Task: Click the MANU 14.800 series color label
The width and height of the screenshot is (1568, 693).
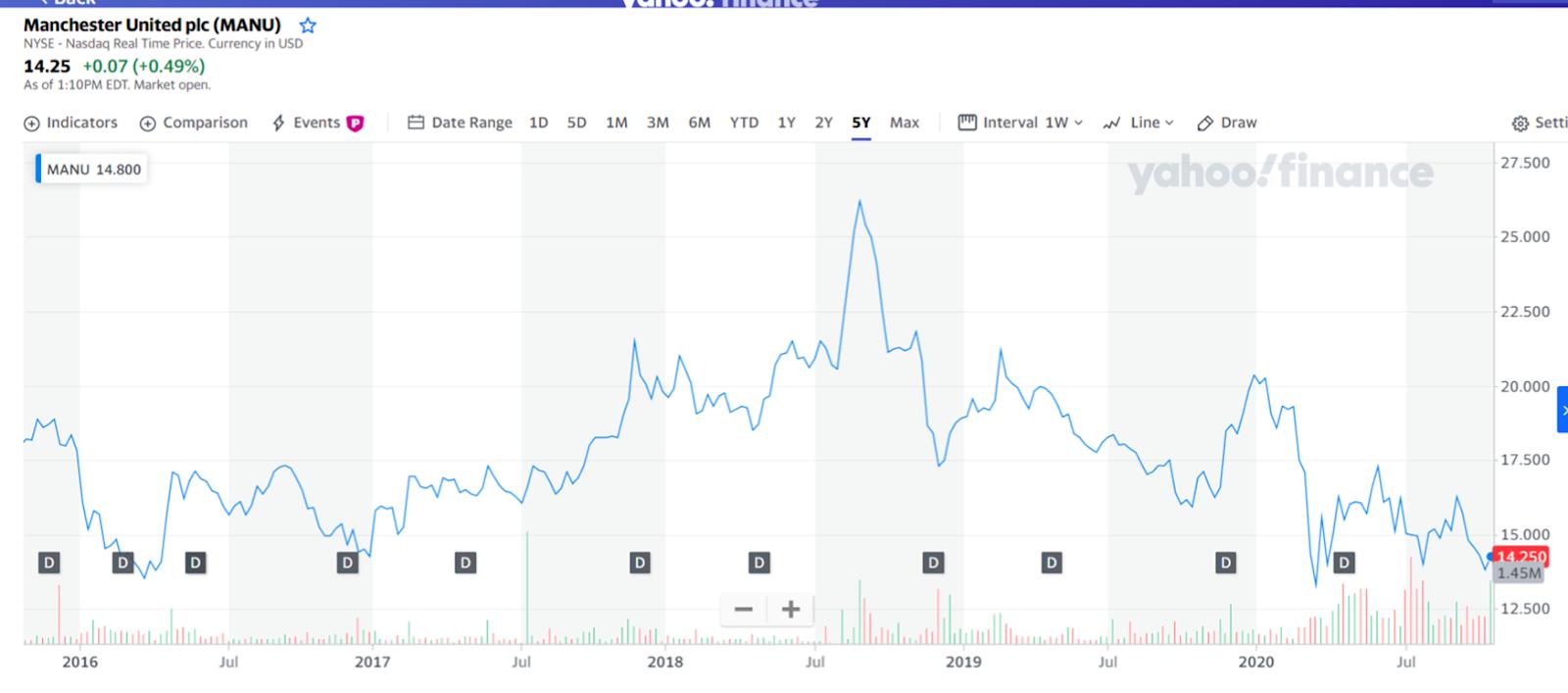Action: pos(91,169)
